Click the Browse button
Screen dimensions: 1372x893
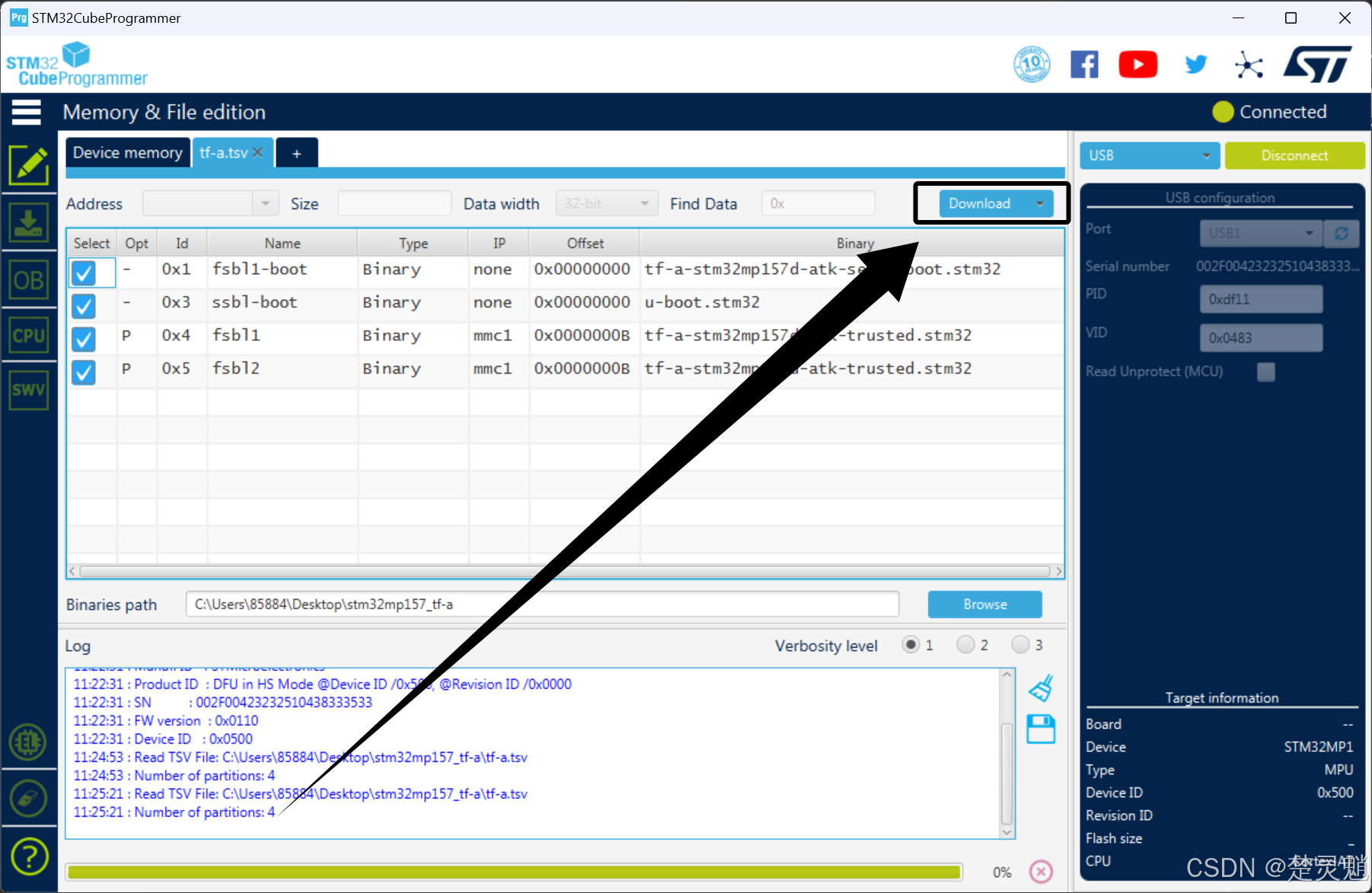tap(984, 604)
